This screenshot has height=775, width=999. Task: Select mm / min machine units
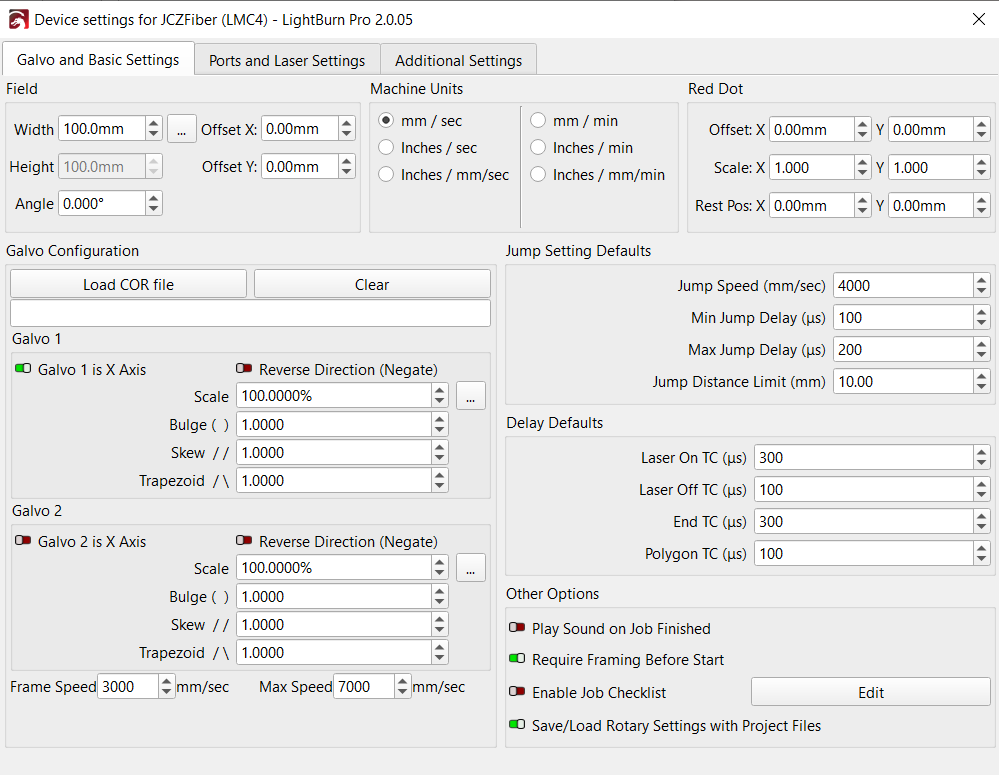[x=539, y=119]
